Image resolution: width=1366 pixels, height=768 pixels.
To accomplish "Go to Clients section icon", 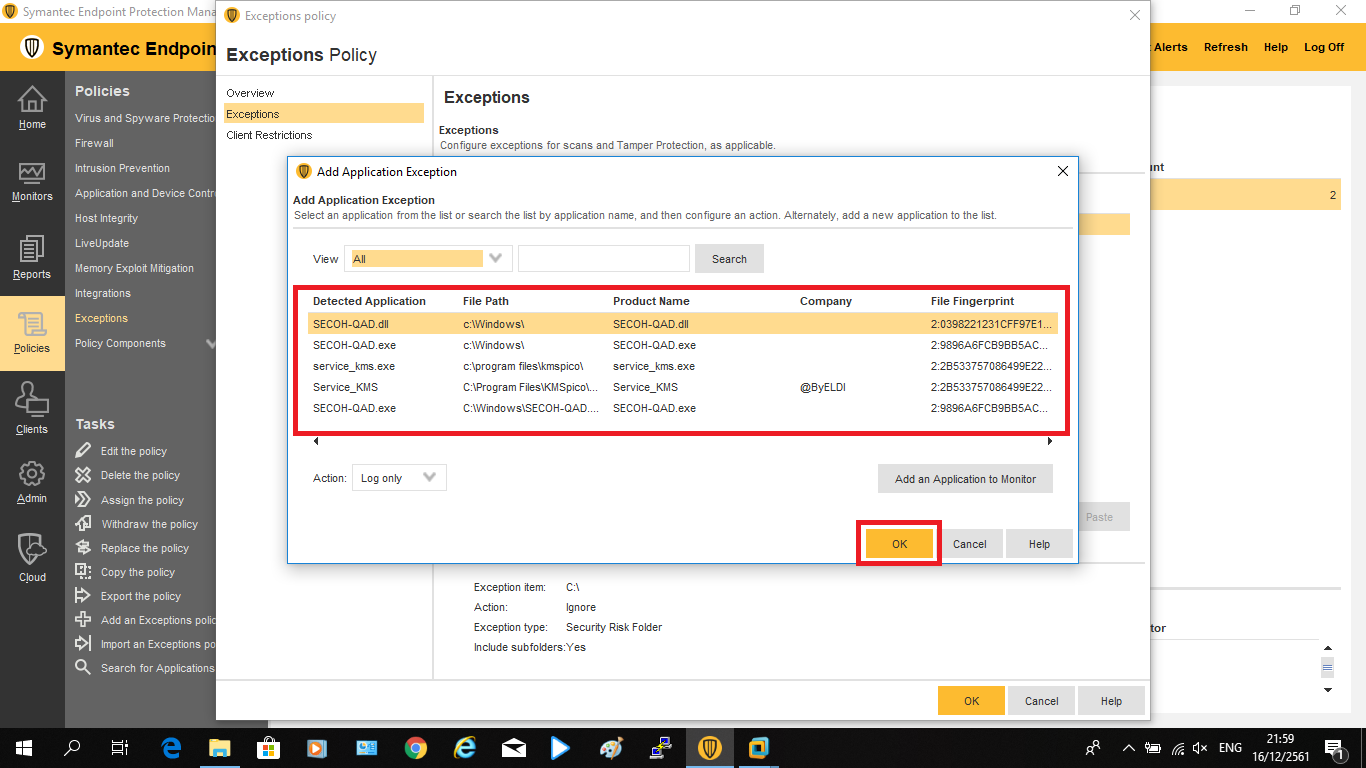I will point(32,410).
